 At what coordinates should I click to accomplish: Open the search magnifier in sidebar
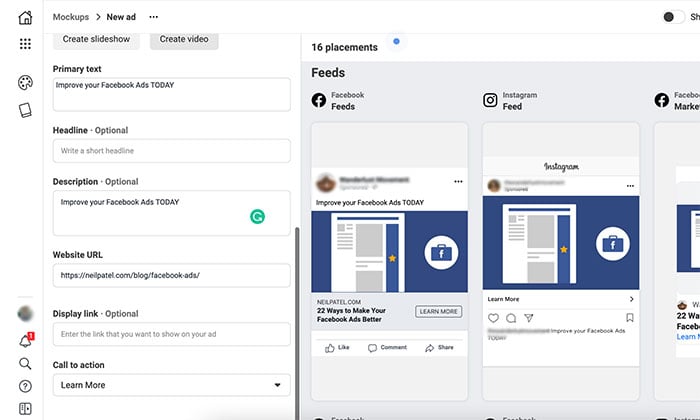pos(25,364)
